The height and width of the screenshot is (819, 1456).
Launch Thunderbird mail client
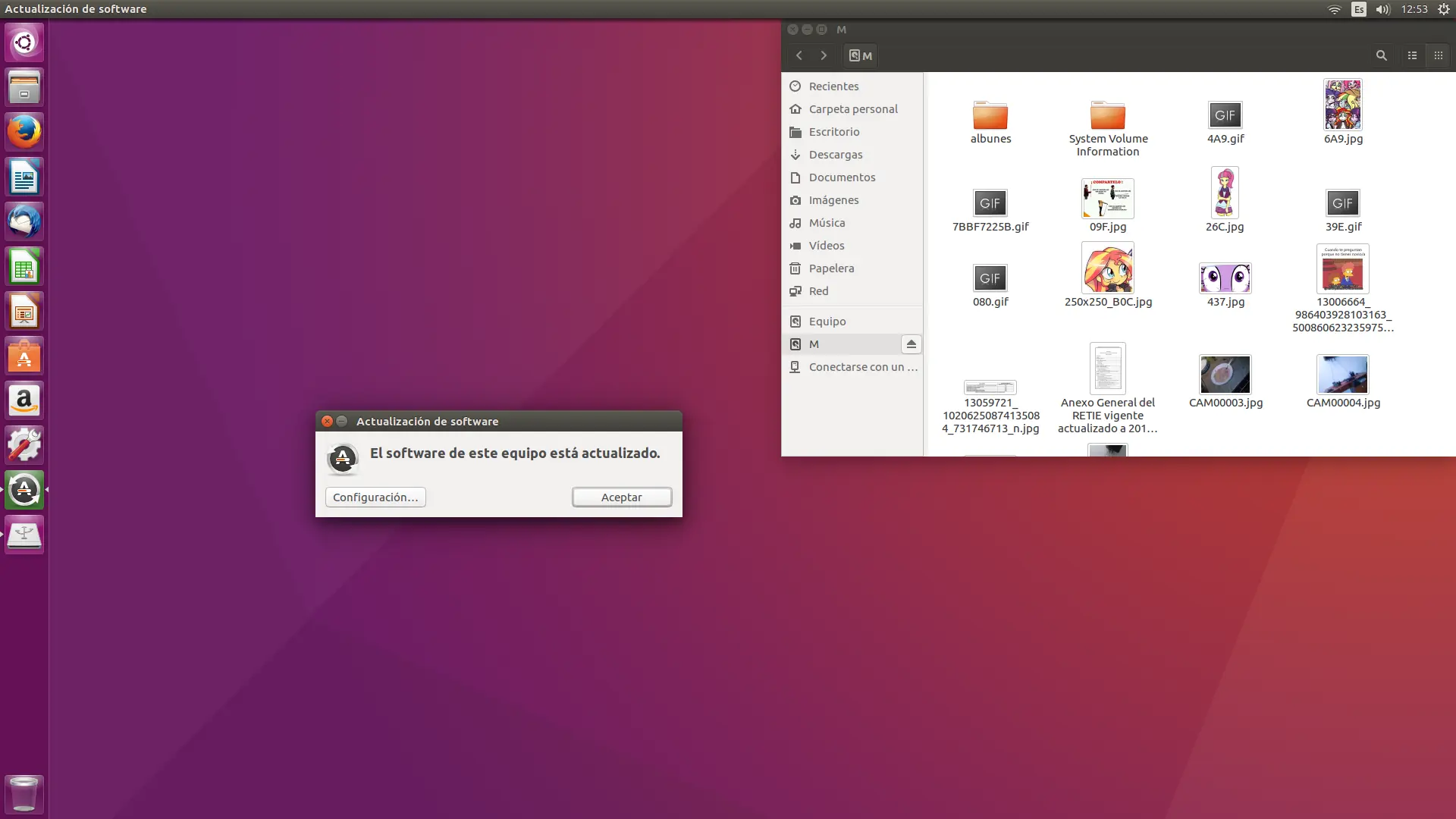click(x=24, y=221)
